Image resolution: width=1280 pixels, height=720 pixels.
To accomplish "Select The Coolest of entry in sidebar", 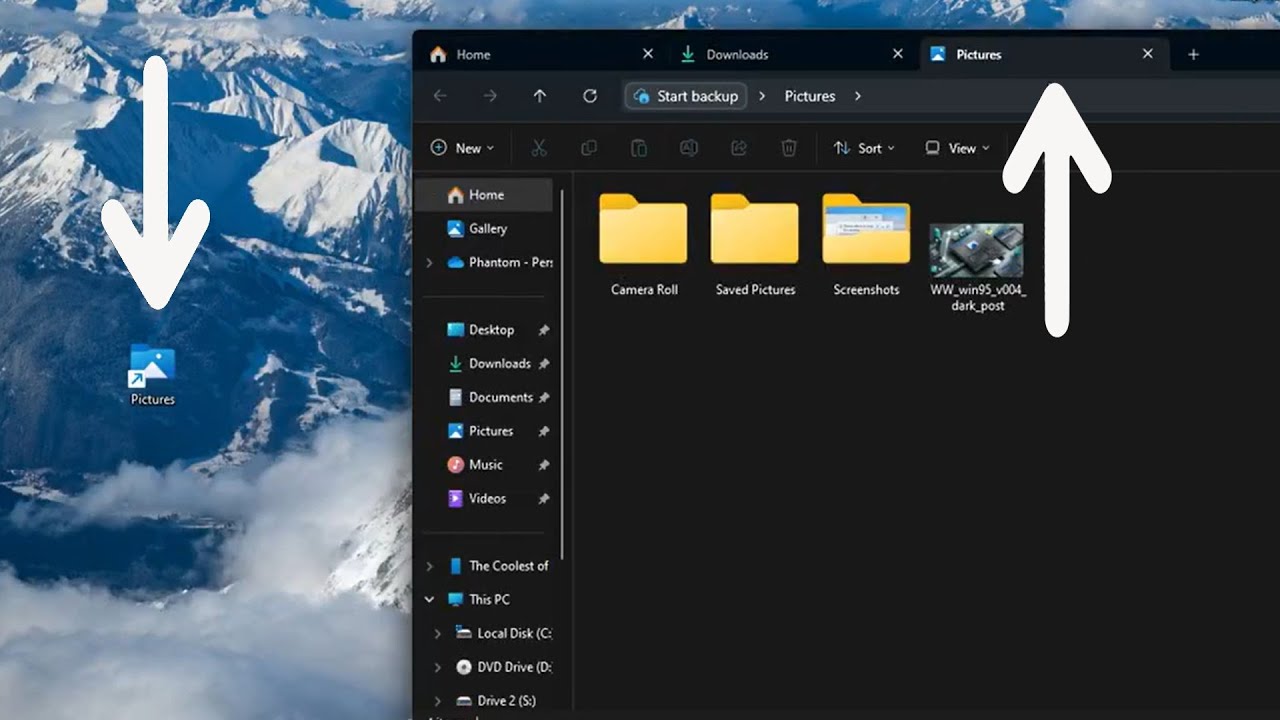I will [498, 566].
